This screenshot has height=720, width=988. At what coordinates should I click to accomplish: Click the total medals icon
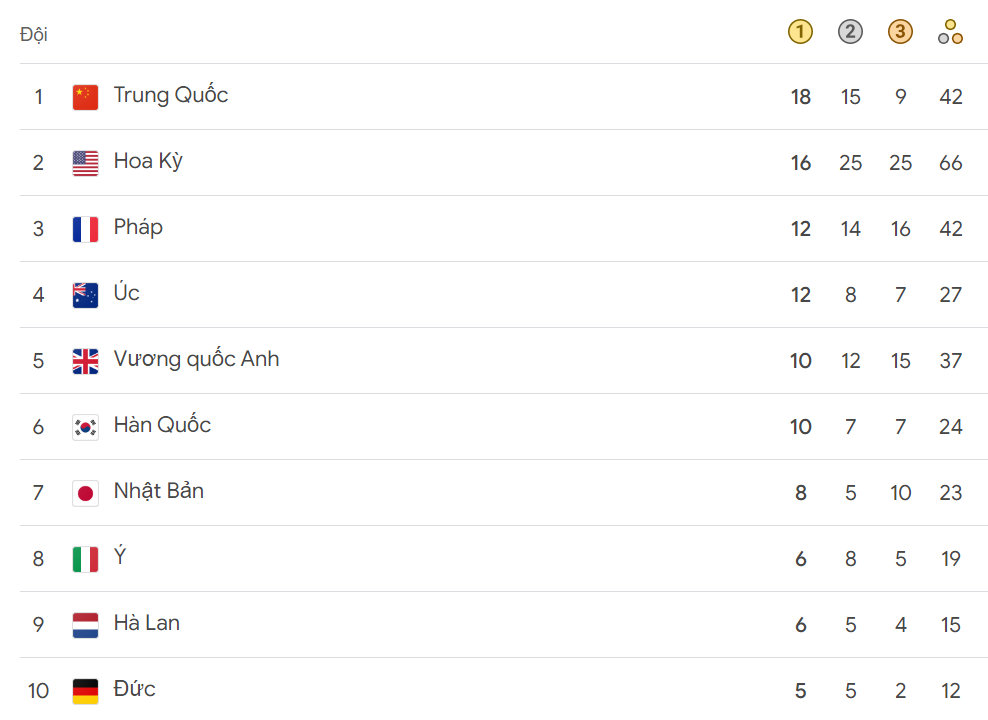tap(950, 31)
